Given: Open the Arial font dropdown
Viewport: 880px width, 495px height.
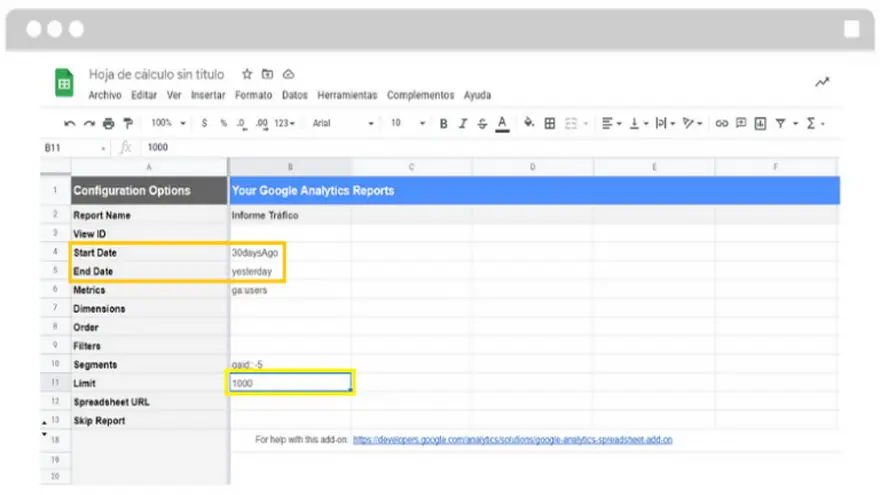Looking at the screenshot, I should (342, 123).
